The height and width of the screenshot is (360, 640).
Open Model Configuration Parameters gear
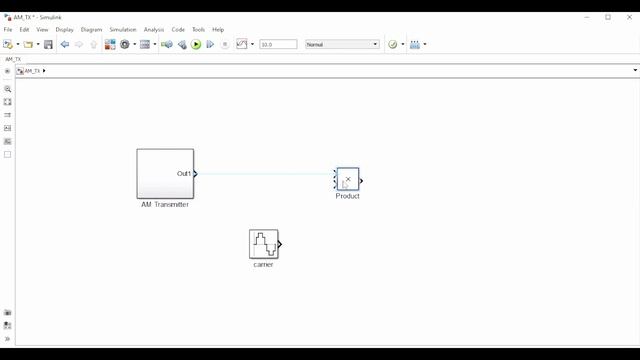coord(125,44)
